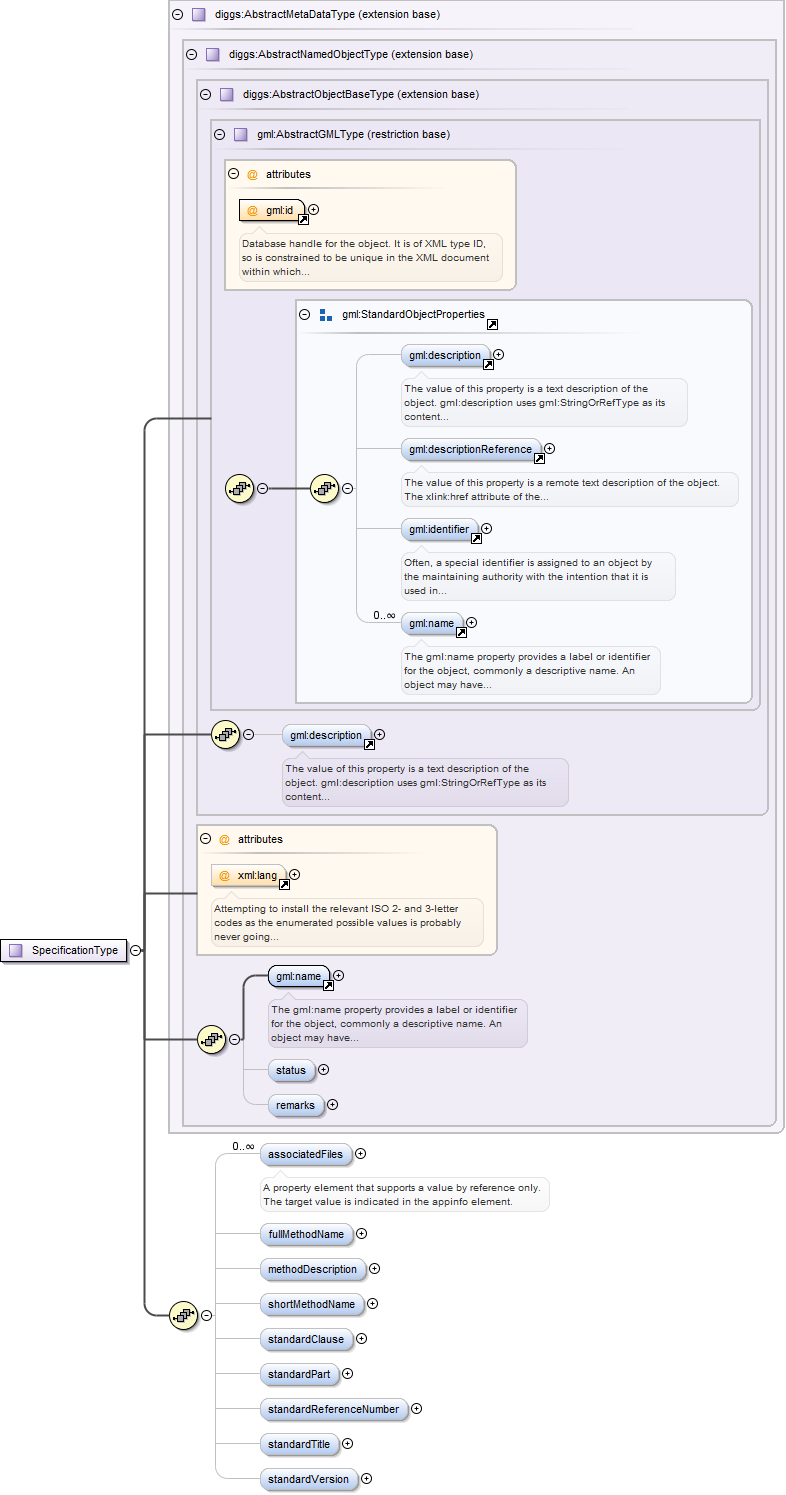786x1495 pixels.
Task: Click the SpecificationType purple type icon
Action: (x=15, y=950)
